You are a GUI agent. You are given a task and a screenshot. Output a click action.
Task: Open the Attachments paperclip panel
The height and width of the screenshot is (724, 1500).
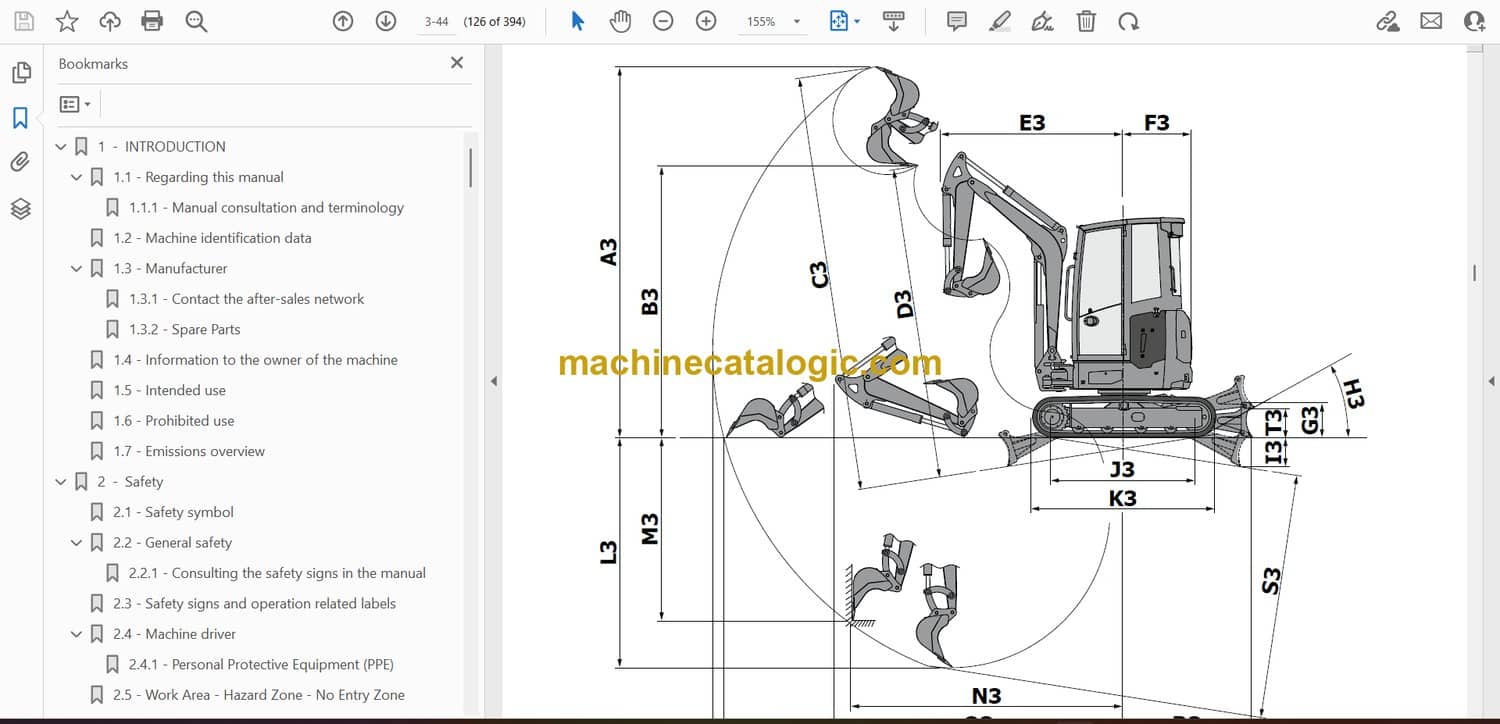point(20,162)
